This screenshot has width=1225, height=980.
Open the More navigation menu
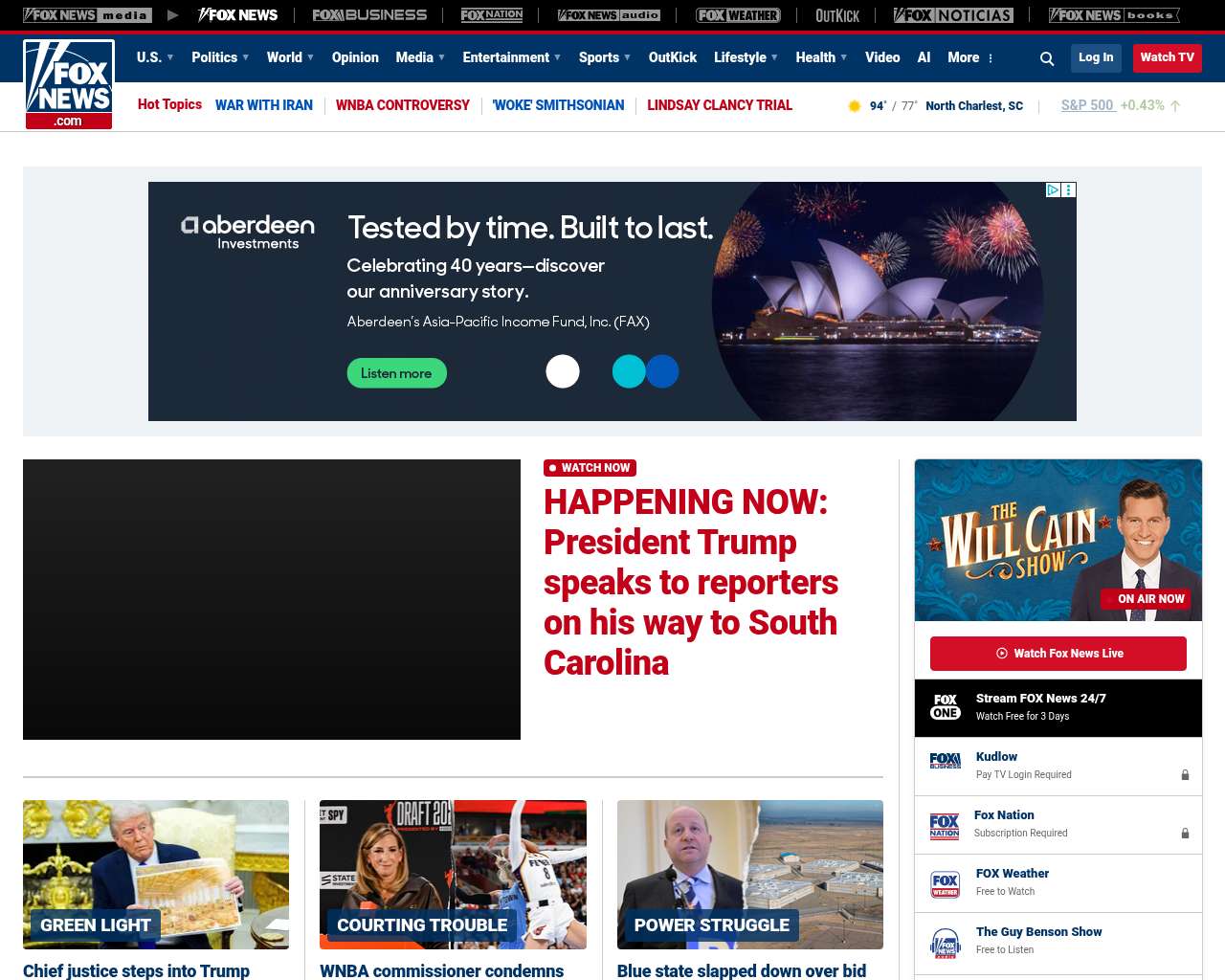coord(964,57)
